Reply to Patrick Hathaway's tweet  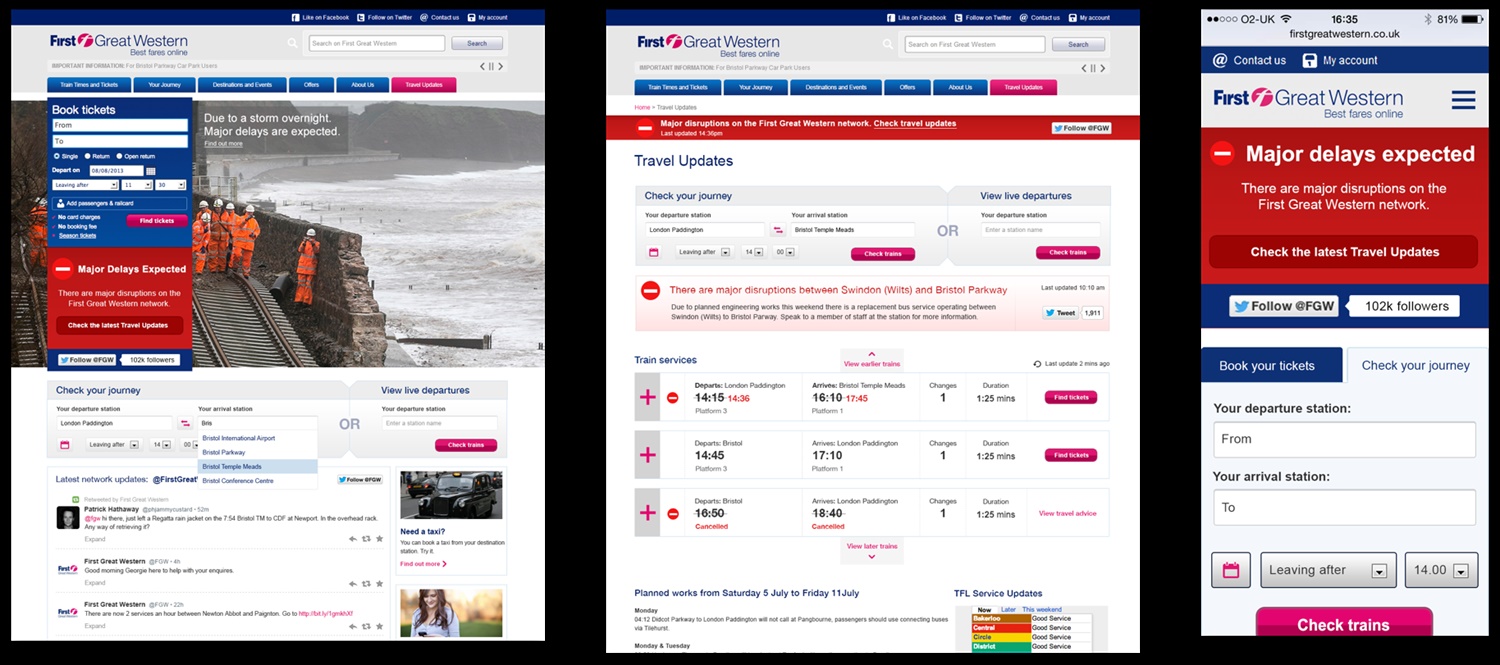click(x=352, y=538)
